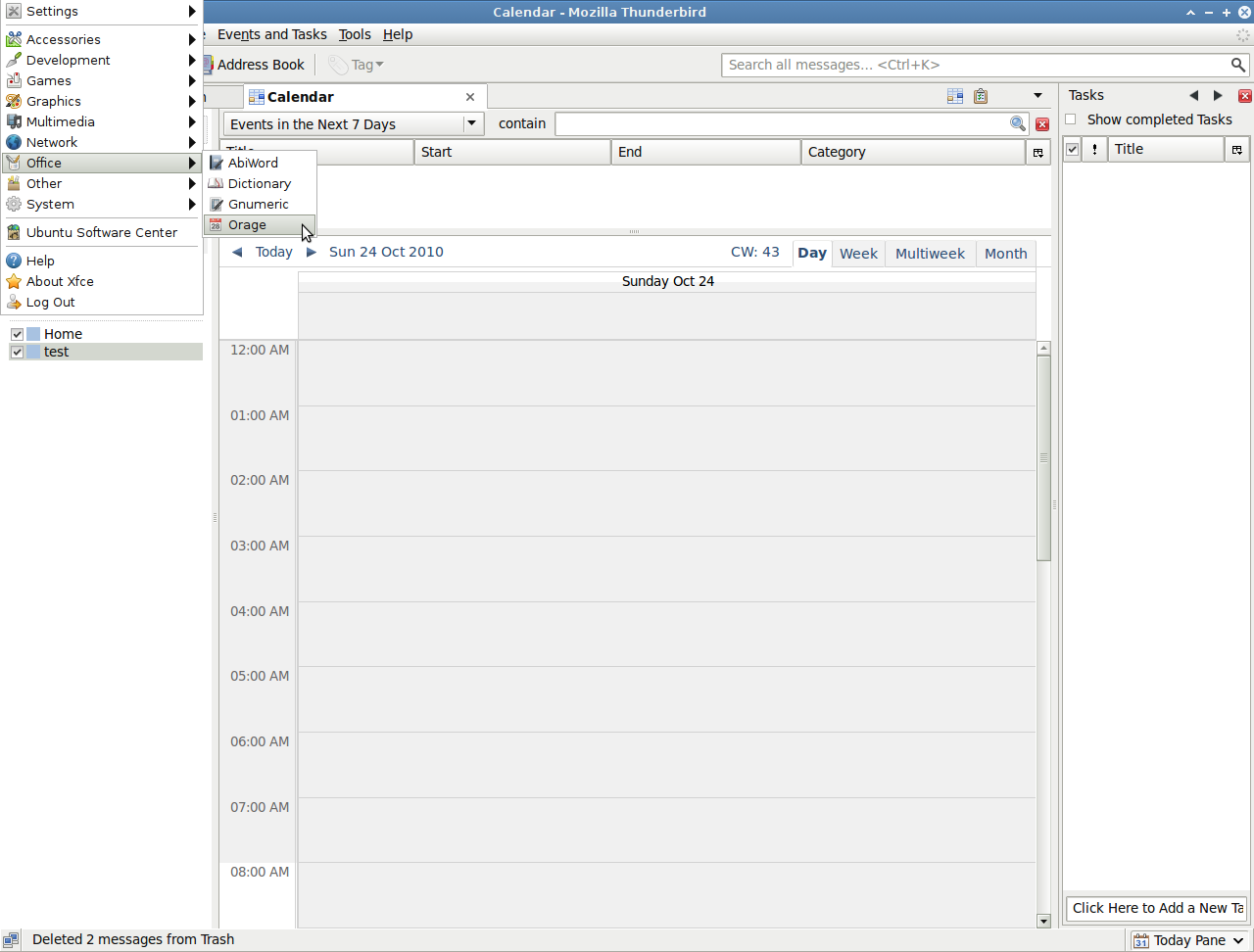Click the magnifier icon in the events filter field
Viewport: 1254px width, 952px height.
pyautogui.click(x=1018, y=123)
